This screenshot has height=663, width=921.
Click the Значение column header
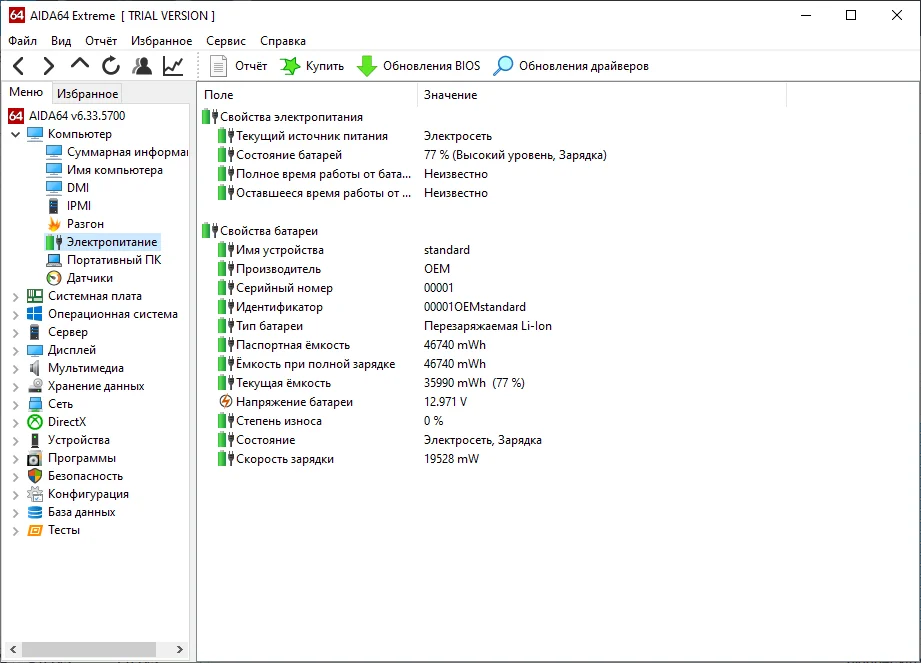pos(602,95)
